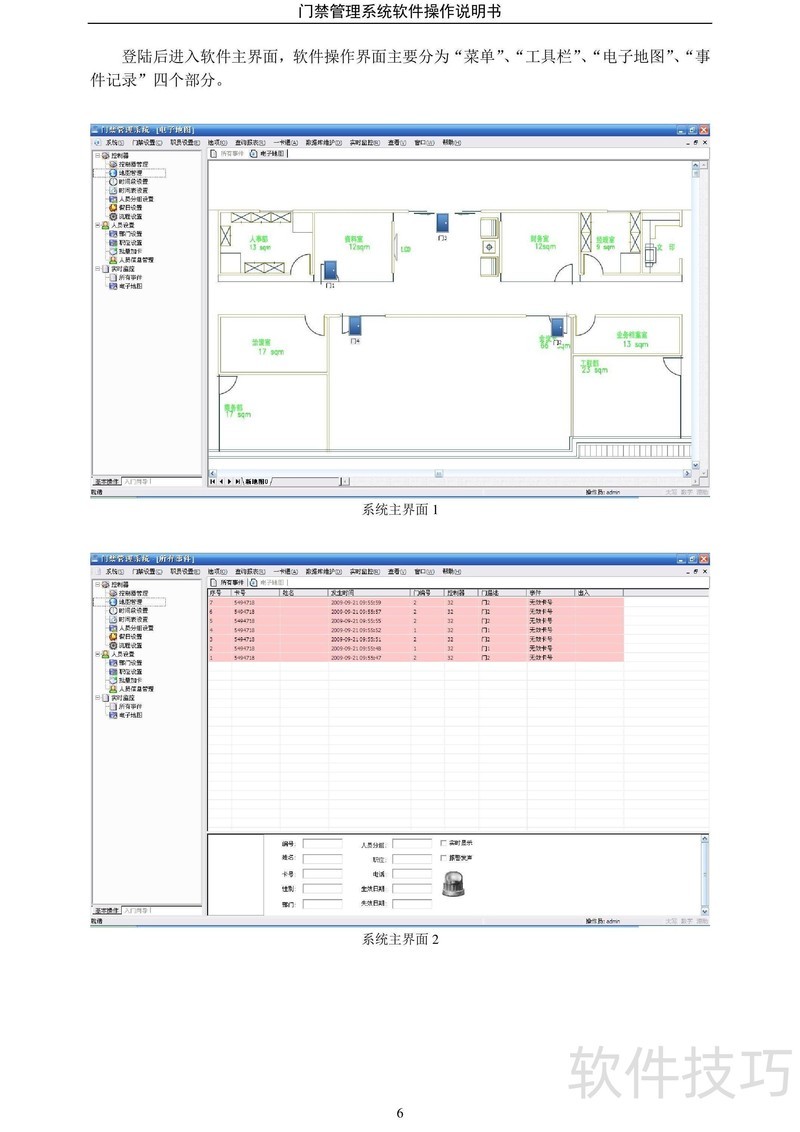
Task: Collapse the 人员设置 node in the events window
Action: tap(97, 654)
